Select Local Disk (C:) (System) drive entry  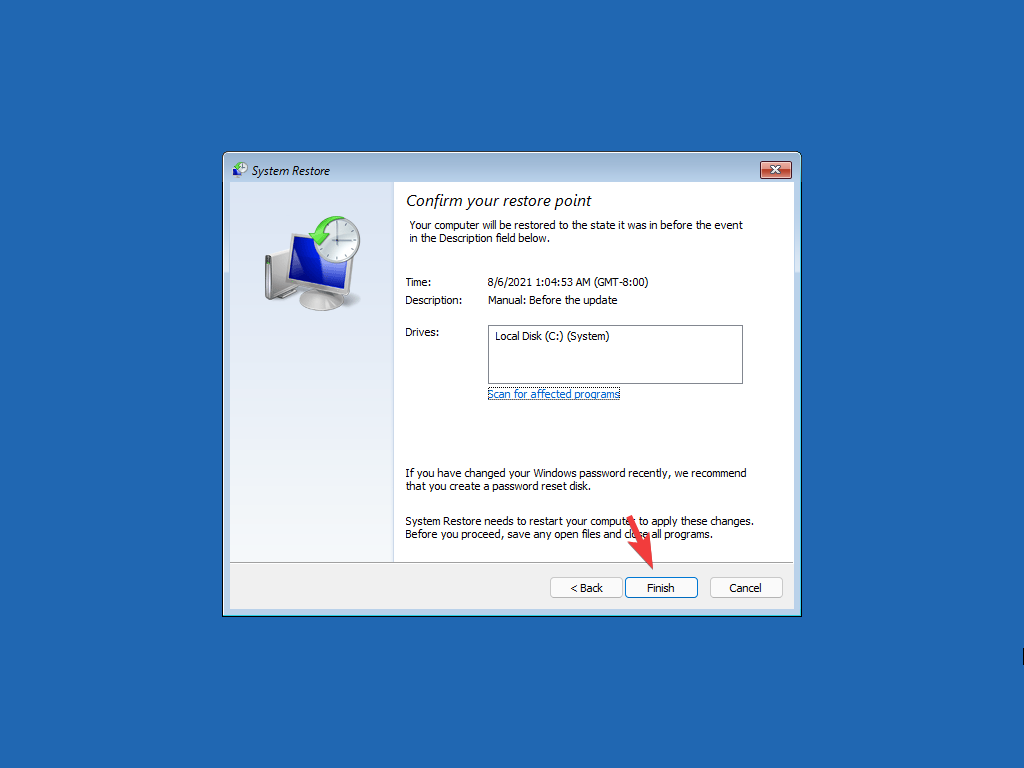click(x=552, y=336)
